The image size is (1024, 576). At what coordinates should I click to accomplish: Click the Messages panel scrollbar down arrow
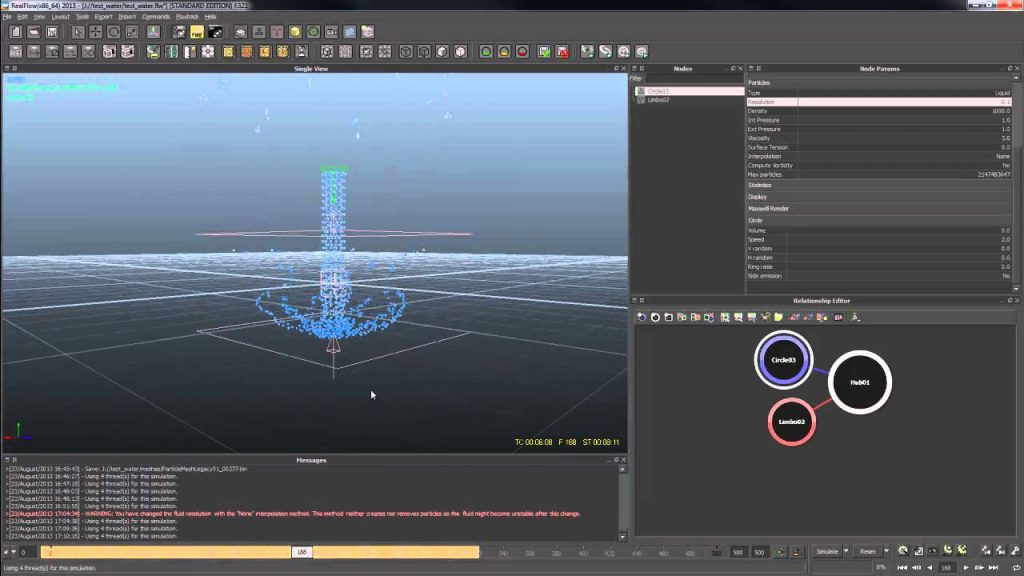coord(622,537)
